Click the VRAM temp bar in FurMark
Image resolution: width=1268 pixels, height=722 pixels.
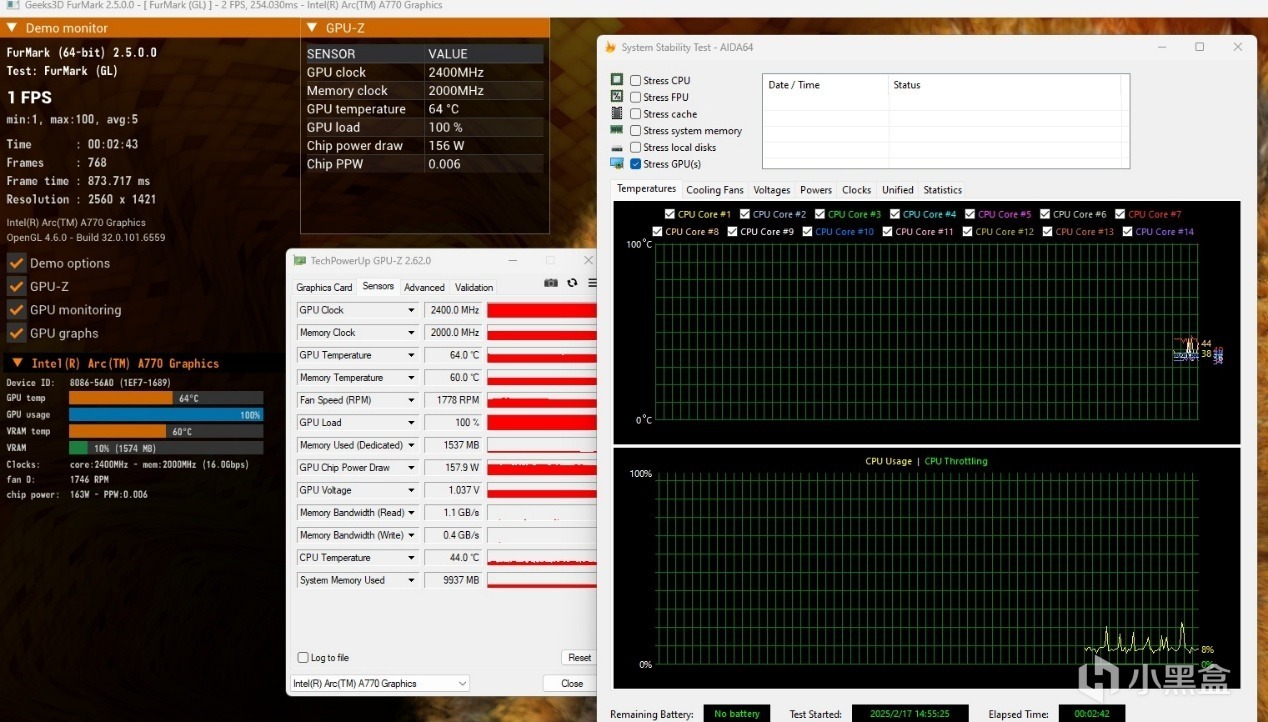point(166,432)
